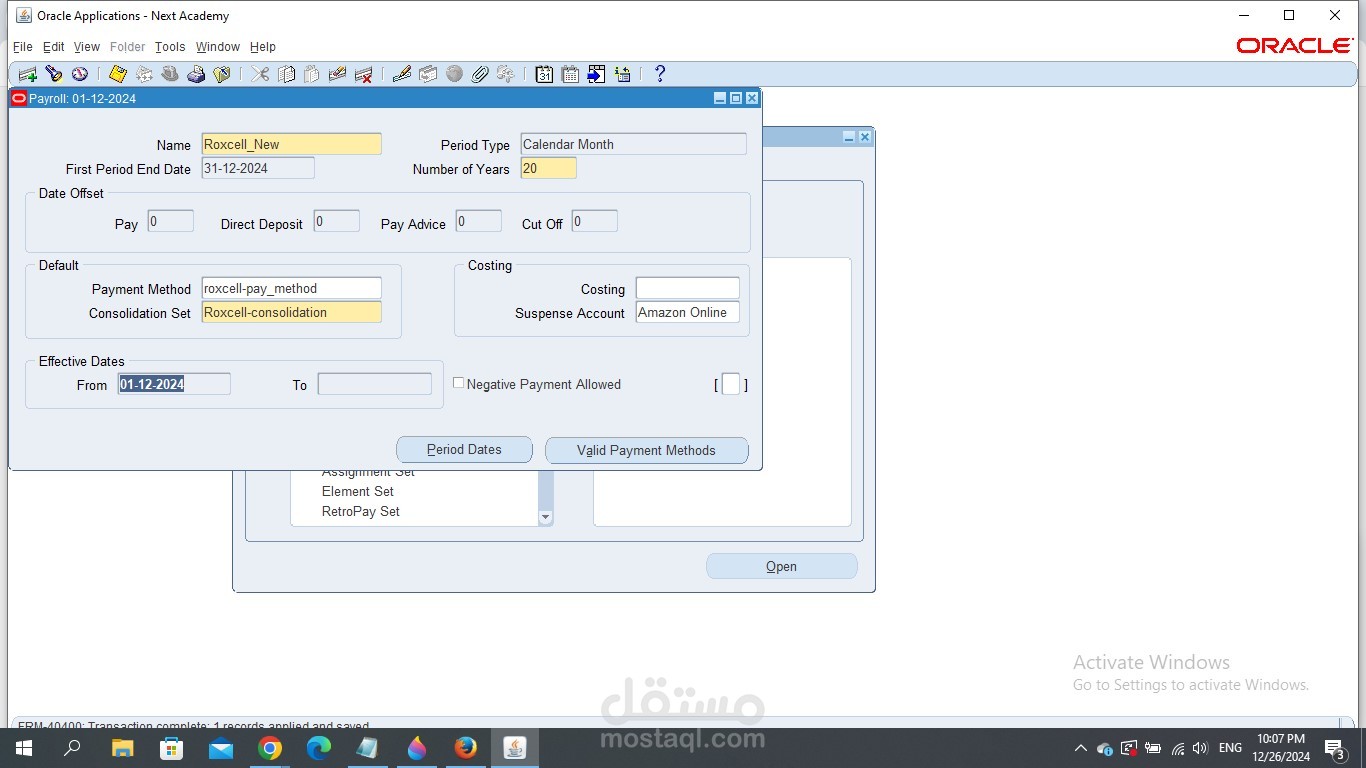Click the Save diskette toolbar icon
This screenshot has width=1366, height=768.
click(x=118, y=74)
